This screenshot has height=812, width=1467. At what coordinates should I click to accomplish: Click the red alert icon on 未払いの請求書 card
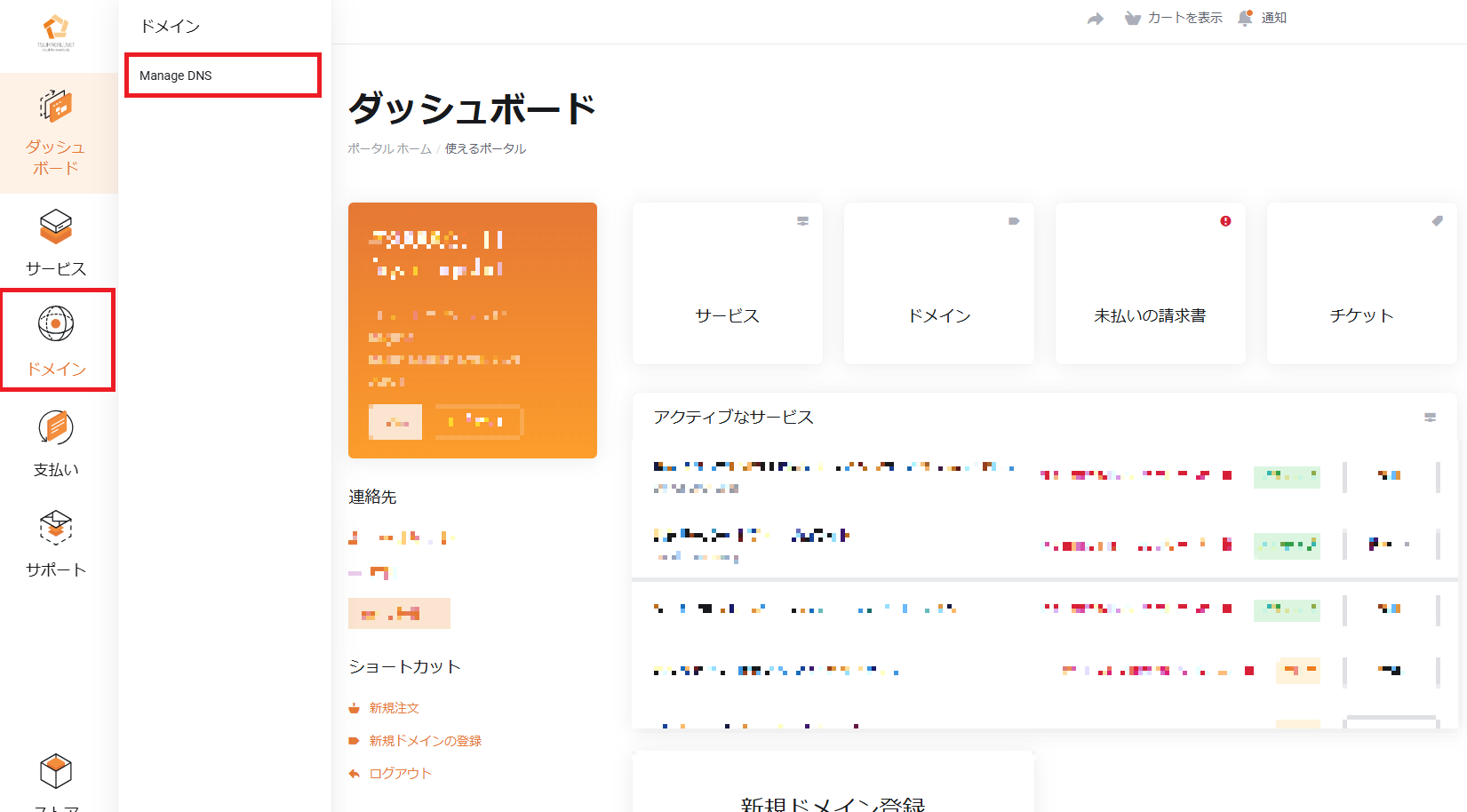pyautogui.click(x=1225, y=221)
